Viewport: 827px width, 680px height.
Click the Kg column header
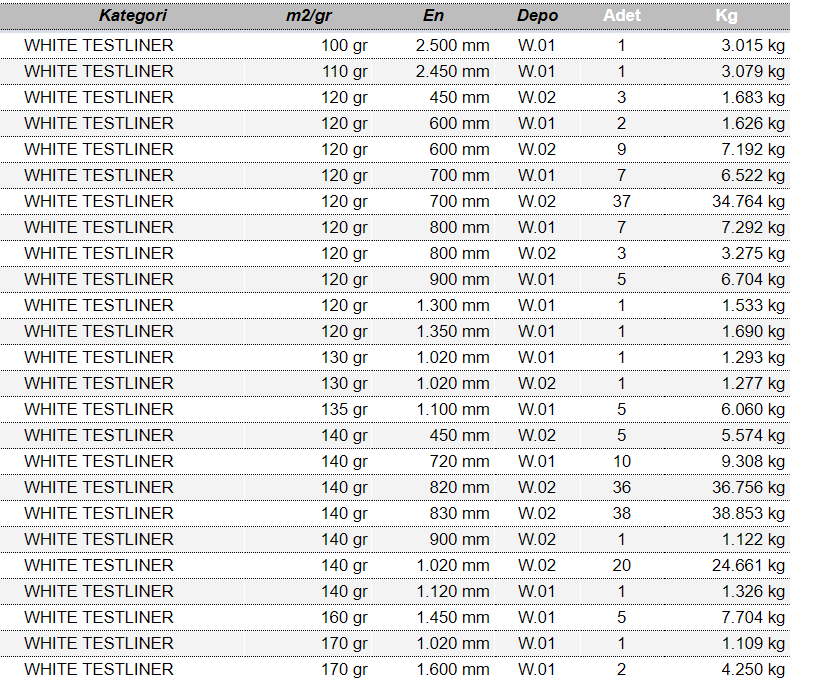pos(727,16)
